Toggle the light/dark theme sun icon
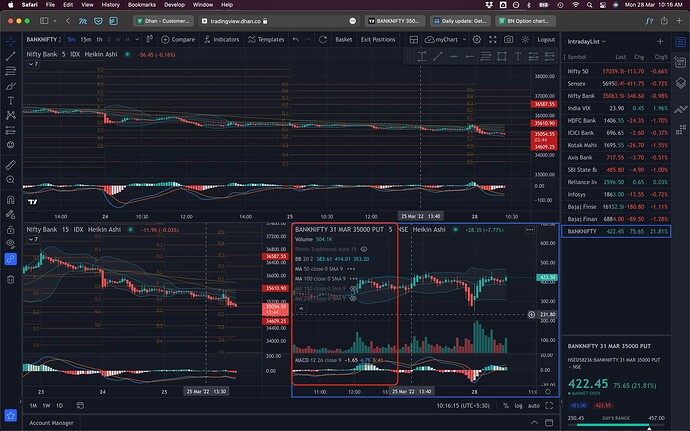 (525, 40)
